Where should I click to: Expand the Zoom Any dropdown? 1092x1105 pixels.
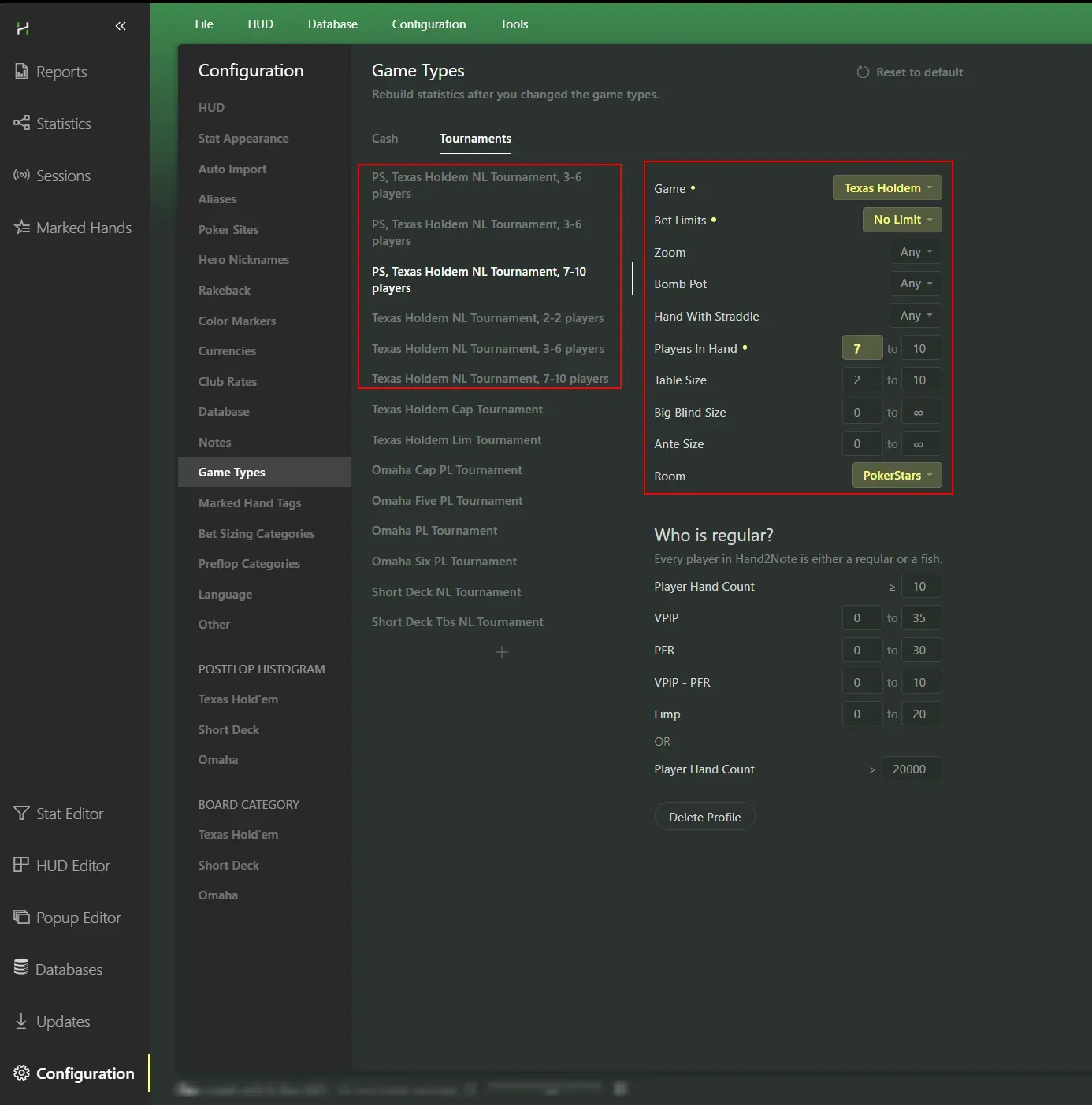coord(916,252)
